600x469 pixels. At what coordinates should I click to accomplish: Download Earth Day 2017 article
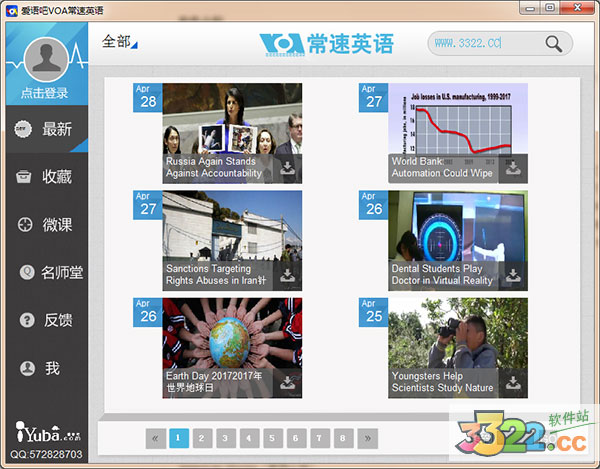pos(287,382)
